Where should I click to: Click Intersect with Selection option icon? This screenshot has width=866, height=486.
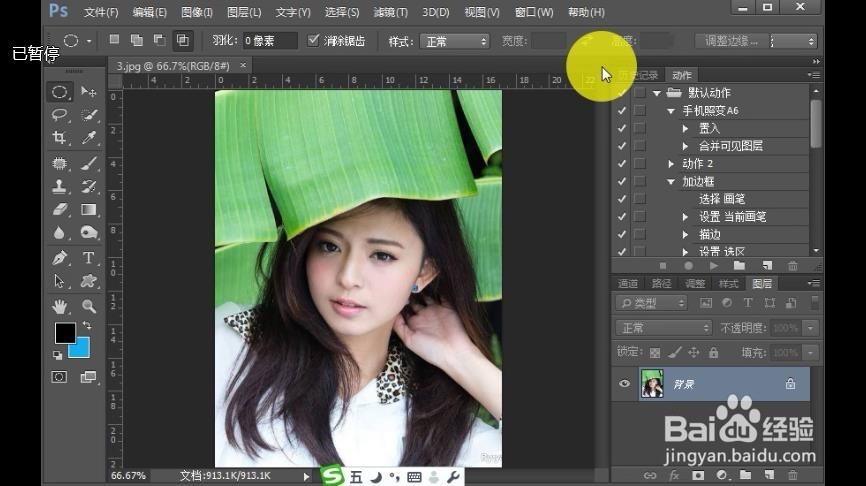click(182, 40)
